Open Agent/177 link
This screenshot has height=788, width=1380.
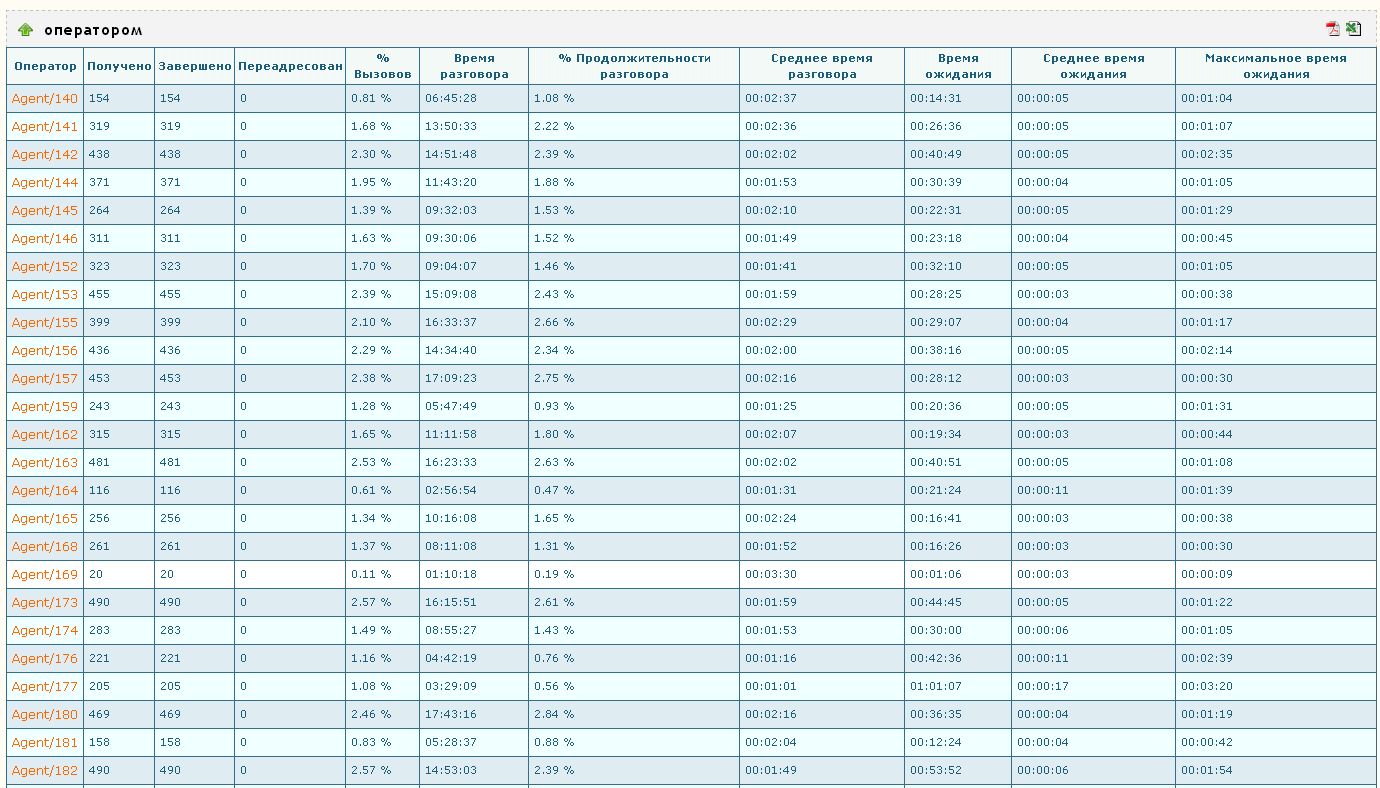click(x=44, y=686)
